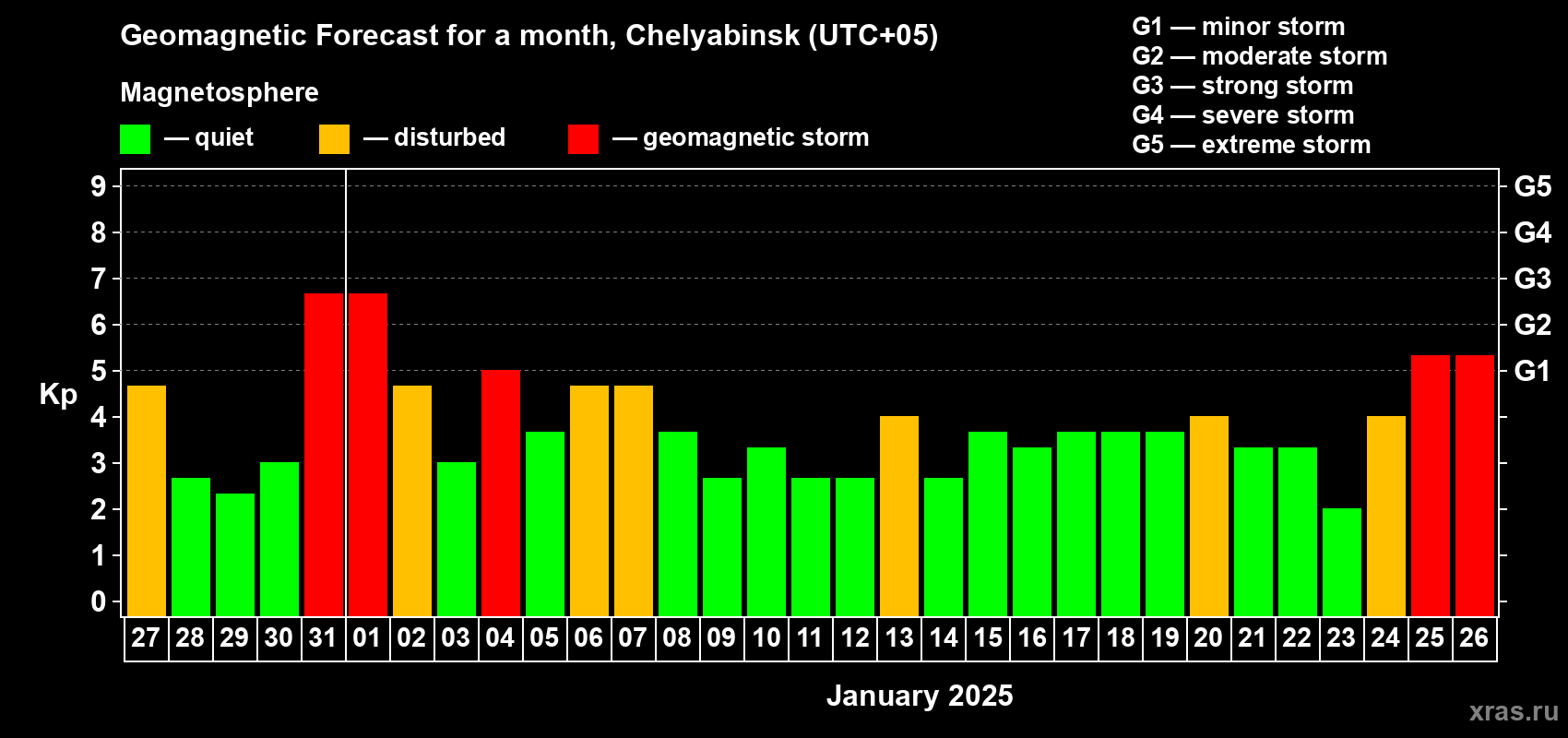Click the red bar for day 26

(x=1475, y=485)
